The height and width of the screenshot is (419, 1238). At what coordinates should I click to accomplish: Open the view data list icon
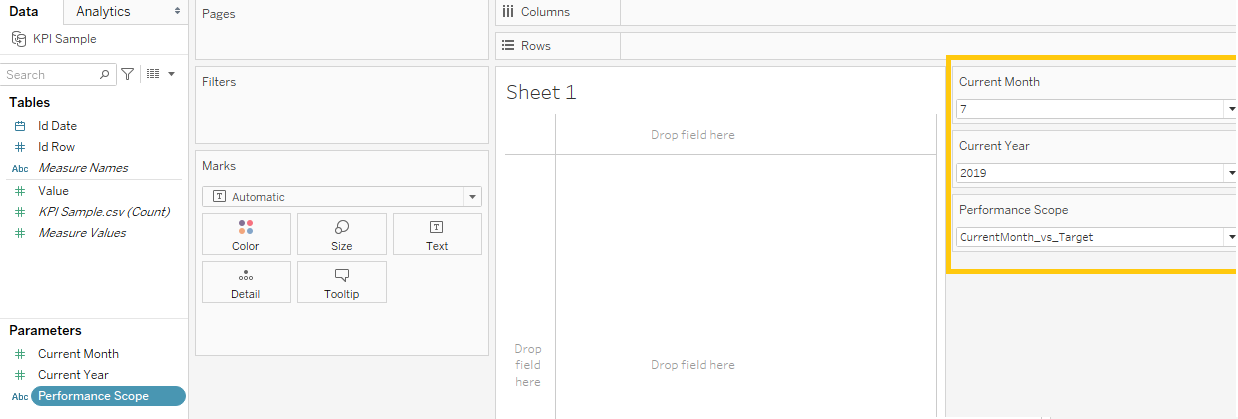pyautogui.click(x=153, y=74)
